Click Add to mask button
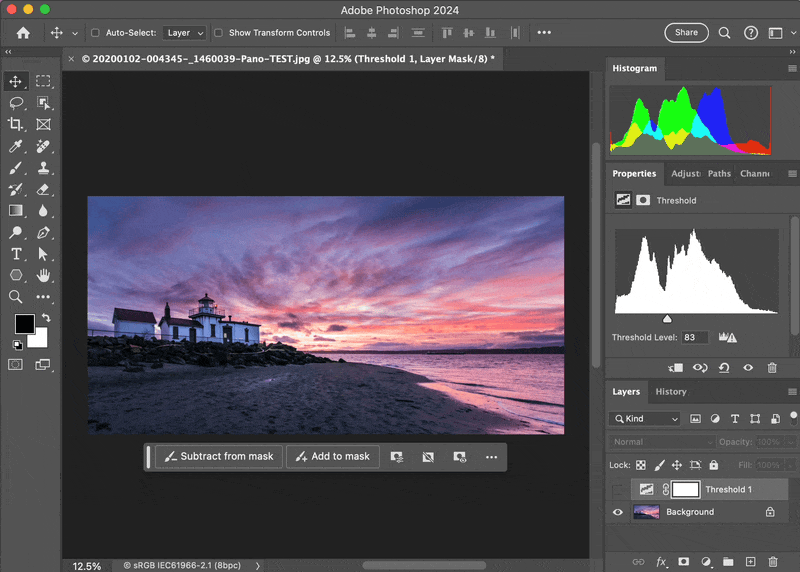 pos(333,457)
